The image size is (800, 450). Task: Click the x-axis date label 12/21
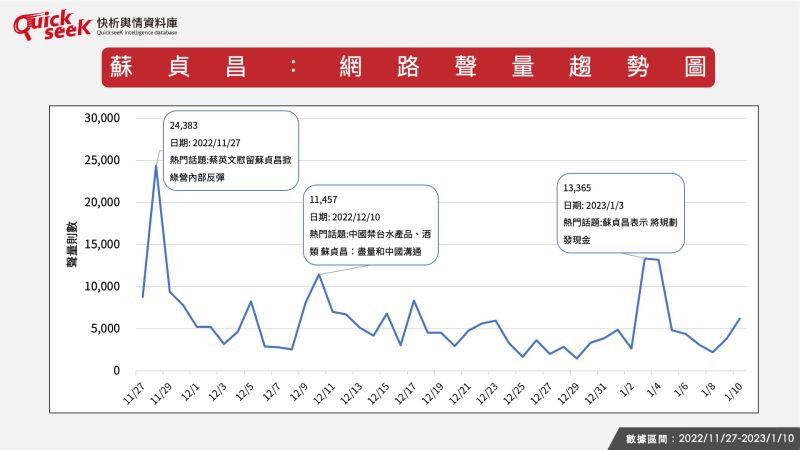pos(459,393)
